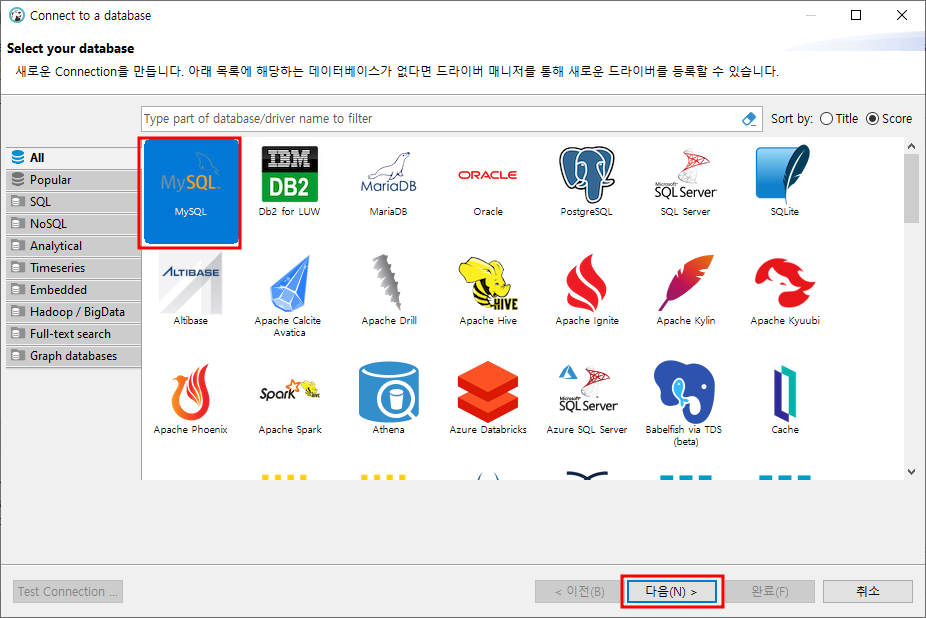Pick the Apache Drill icon
This screenshot has width=926, height=618.
389,290
